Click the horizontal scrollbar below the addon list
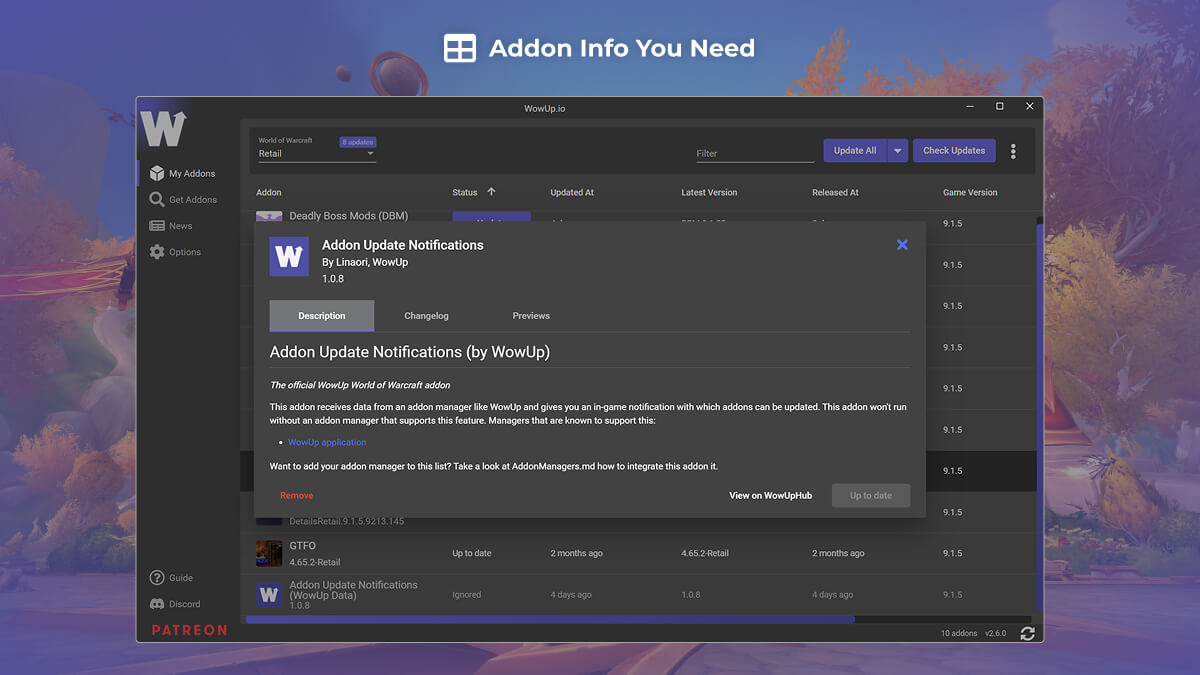The width and height of the screenshot is (1200, 675). click(550, 619)
